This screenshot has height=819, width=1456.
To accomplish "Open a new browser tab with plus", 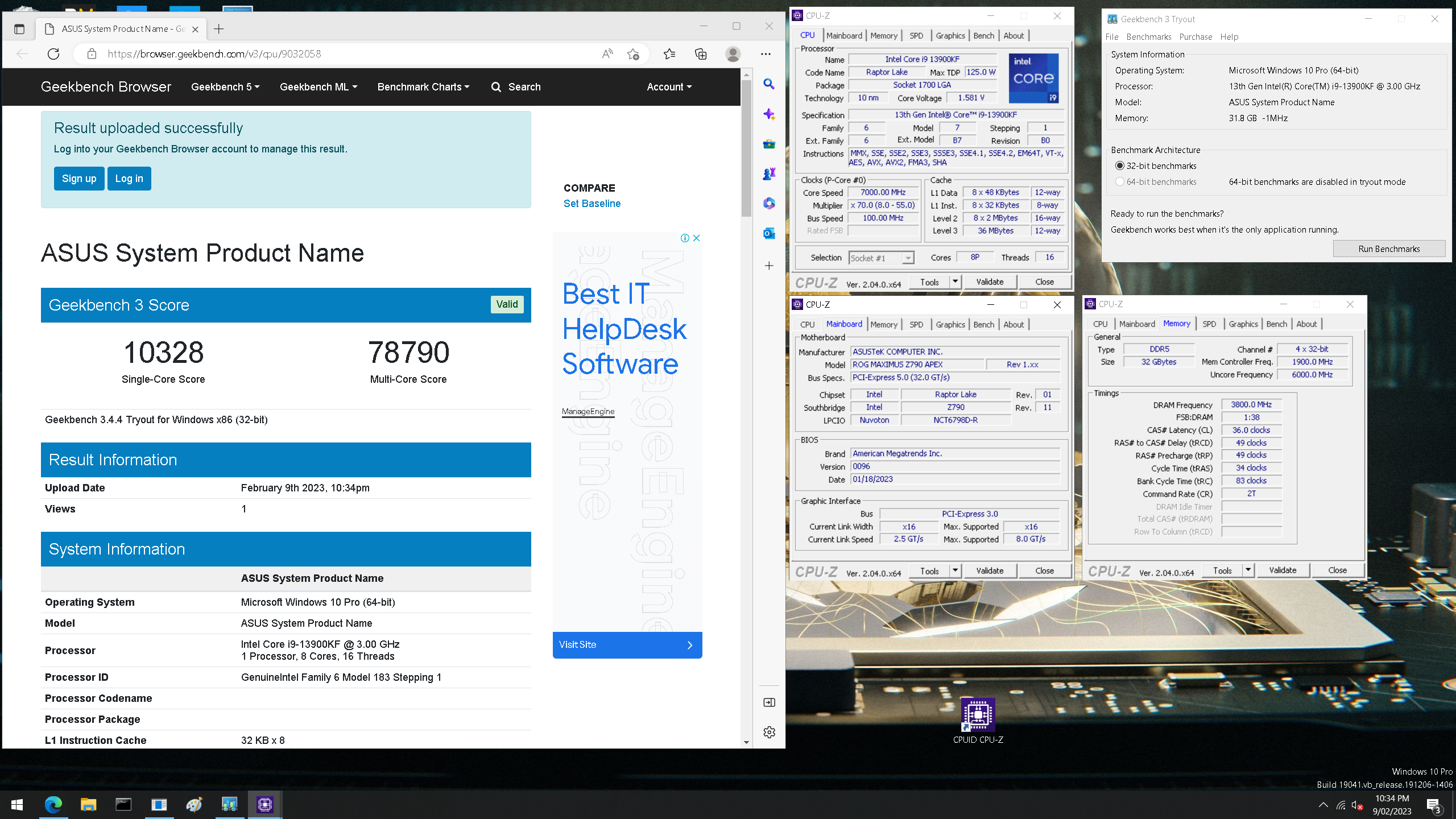I will coord(219,29).
